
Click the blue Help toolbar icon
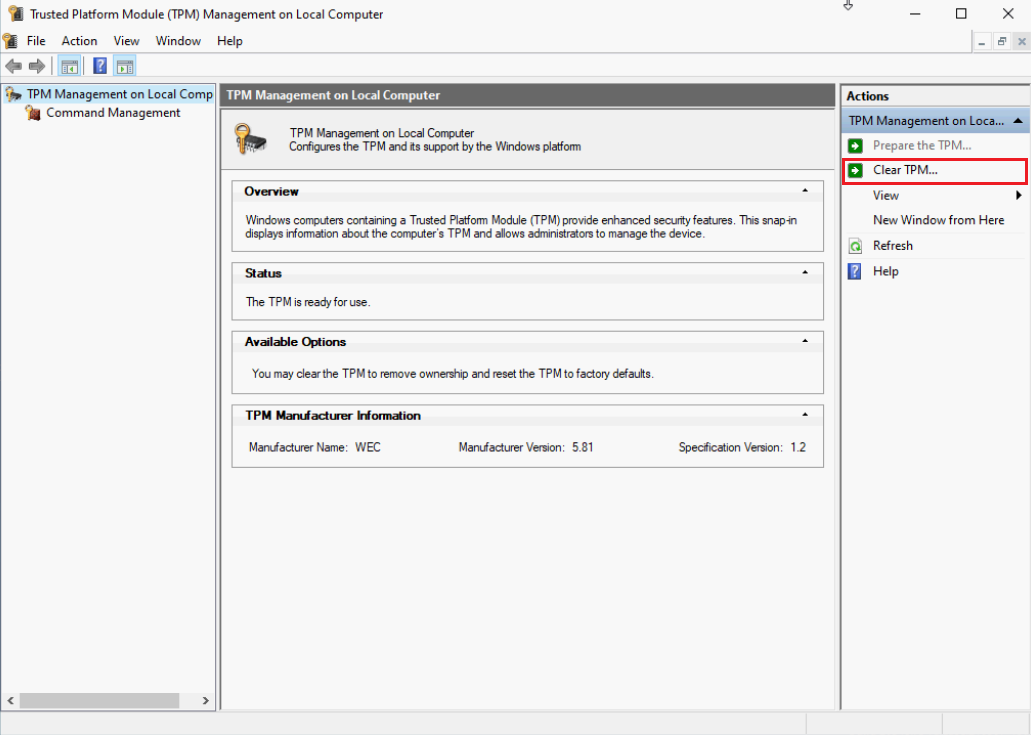(x=100, y=66)
